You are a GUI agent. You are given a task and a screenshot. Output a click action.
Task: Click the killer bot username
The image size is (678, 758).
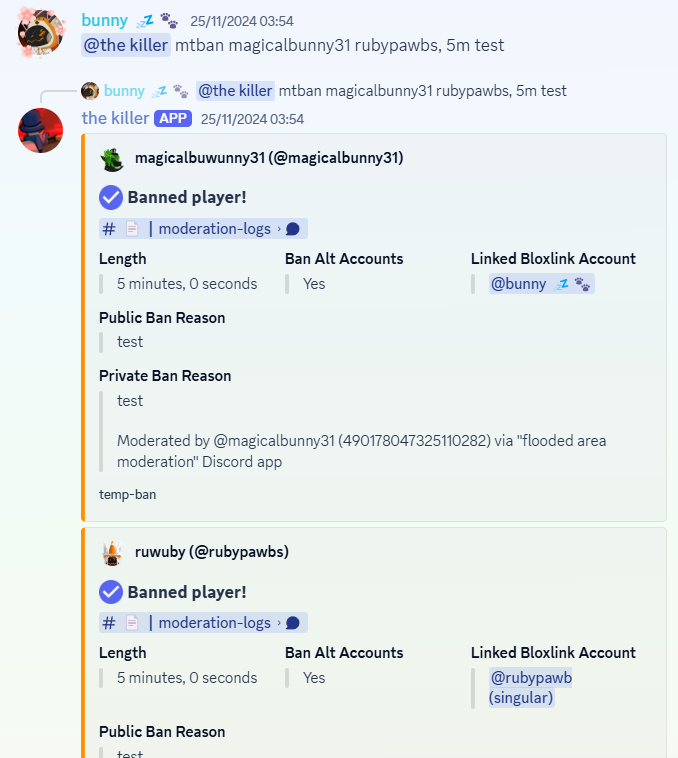115,118
